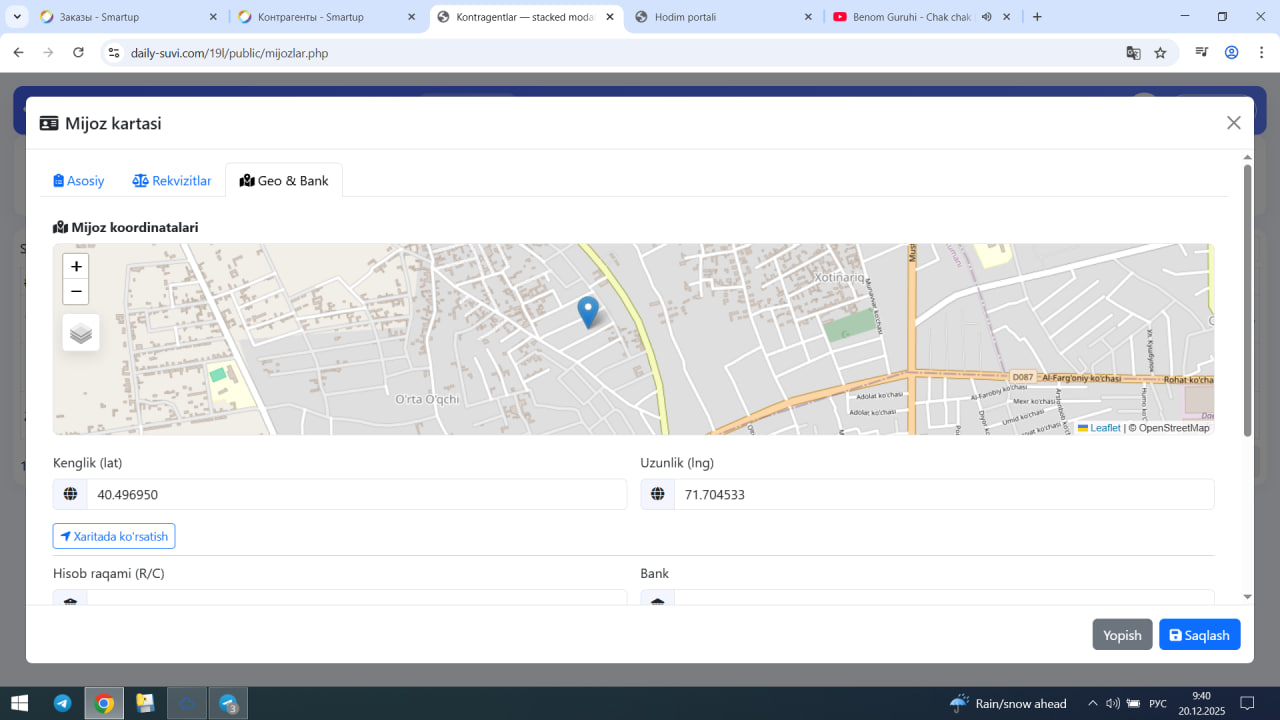Image resolution: width=1280 pixels, height=720 pixels.
Task: Close the Hodim portali tab
Action: tap(808, 17)
